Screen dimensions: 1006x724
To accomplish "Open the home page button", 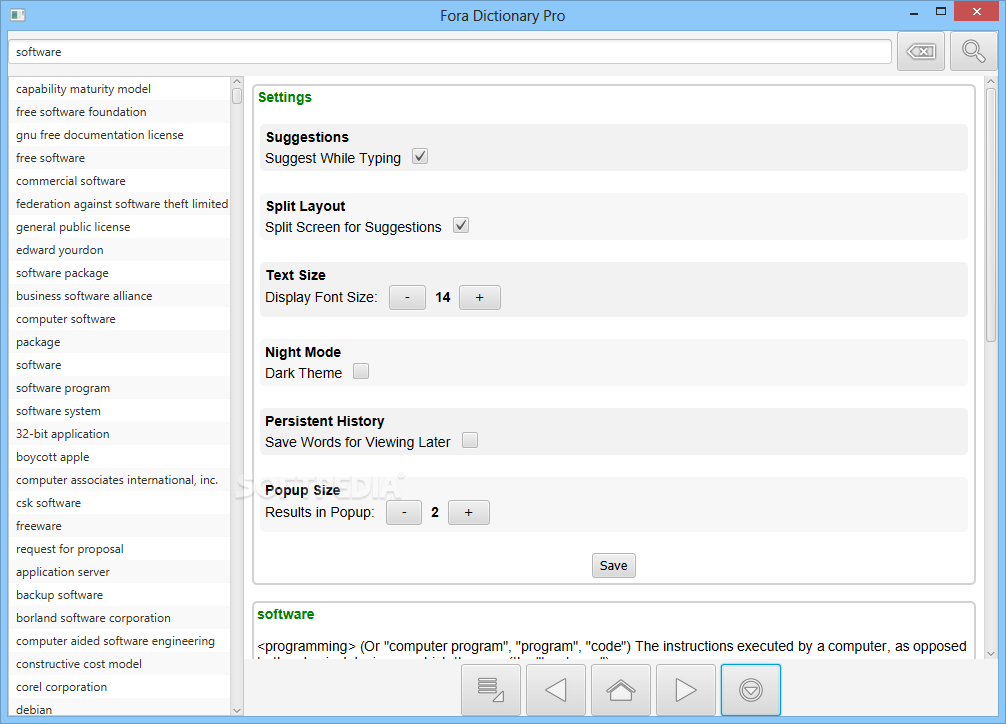I will pyautogui.click(x=620, y=690).
